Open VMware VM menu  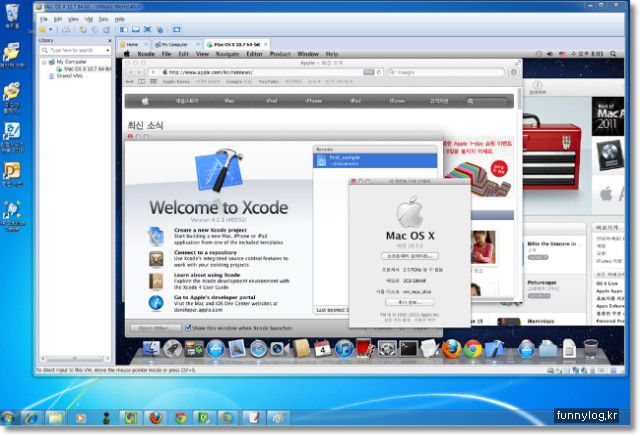pyautogui.click(x=89, y=19)
